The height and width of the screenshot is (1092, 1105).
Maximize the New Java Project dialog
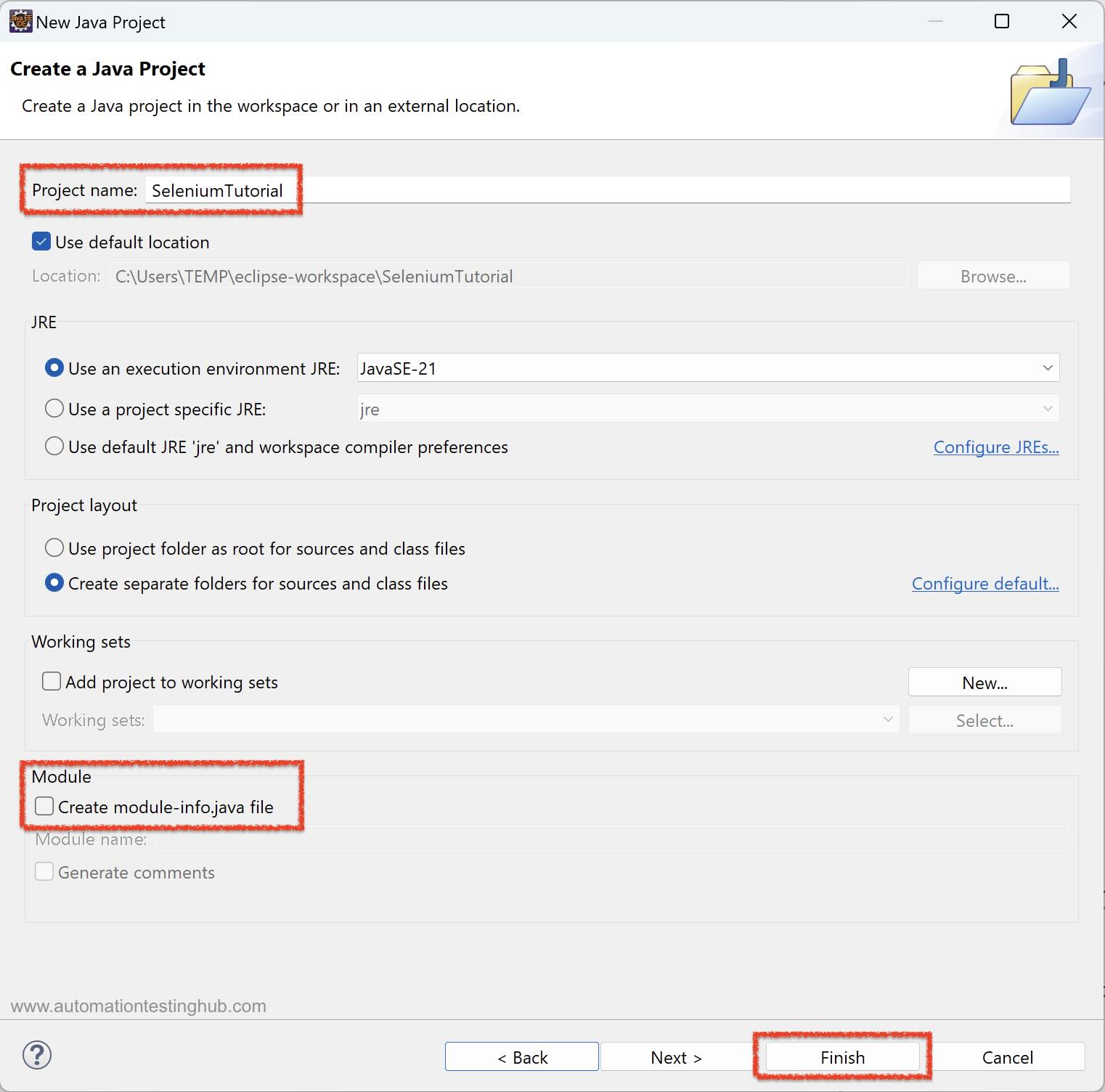pos(1001,22)
